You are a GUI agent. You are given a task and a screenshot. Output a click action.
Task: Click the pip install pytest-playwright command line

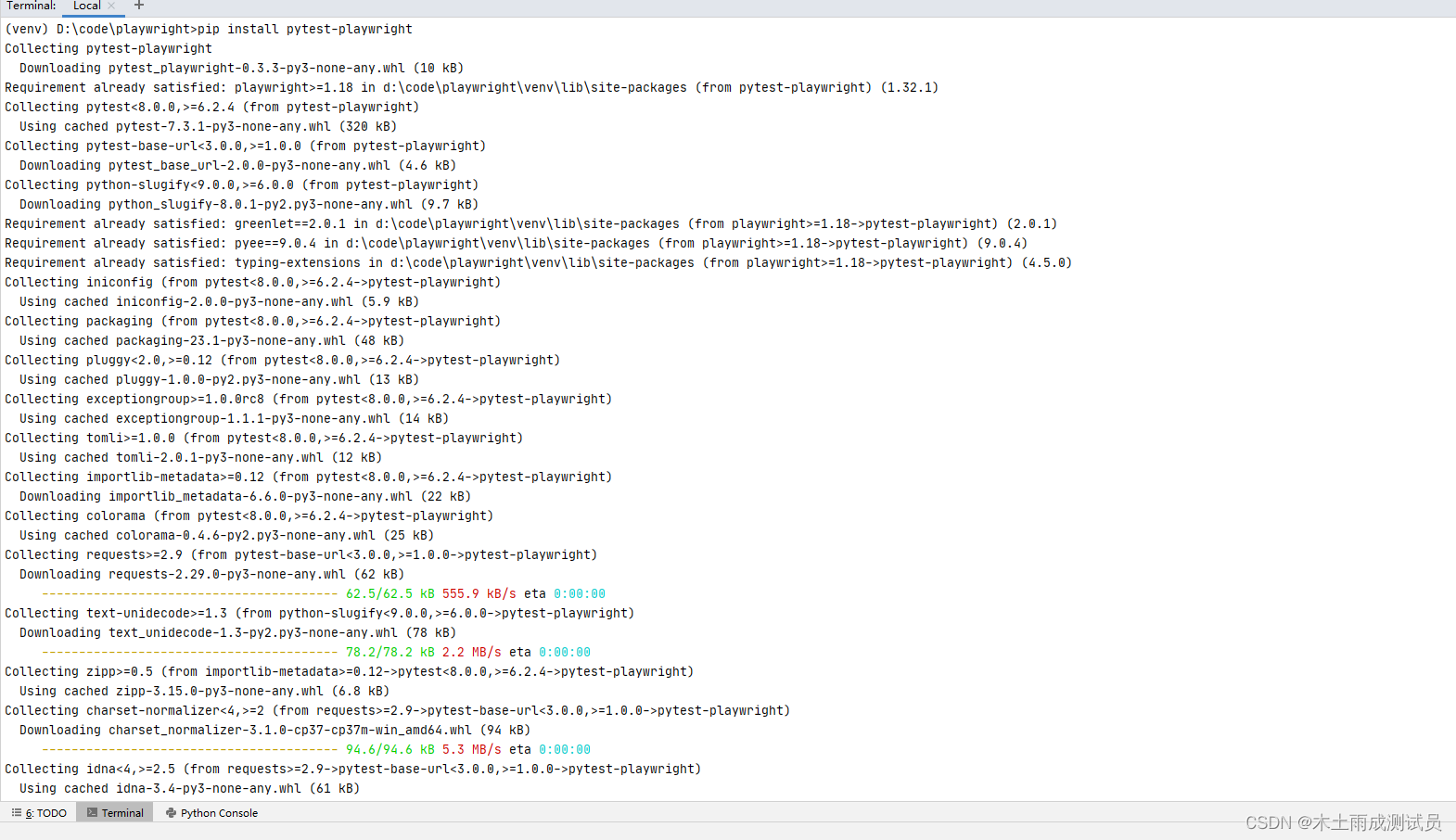209,29
